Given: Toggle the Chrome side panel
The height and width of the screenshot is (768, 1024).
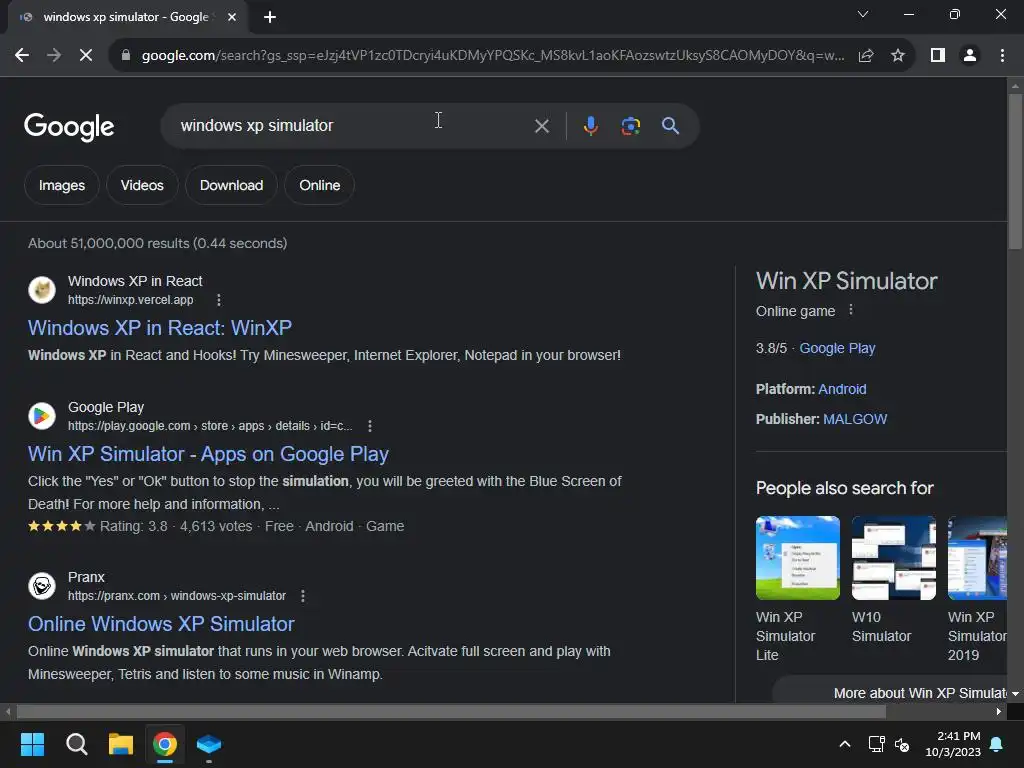Looking at the screenshot, I should [938, 56].
